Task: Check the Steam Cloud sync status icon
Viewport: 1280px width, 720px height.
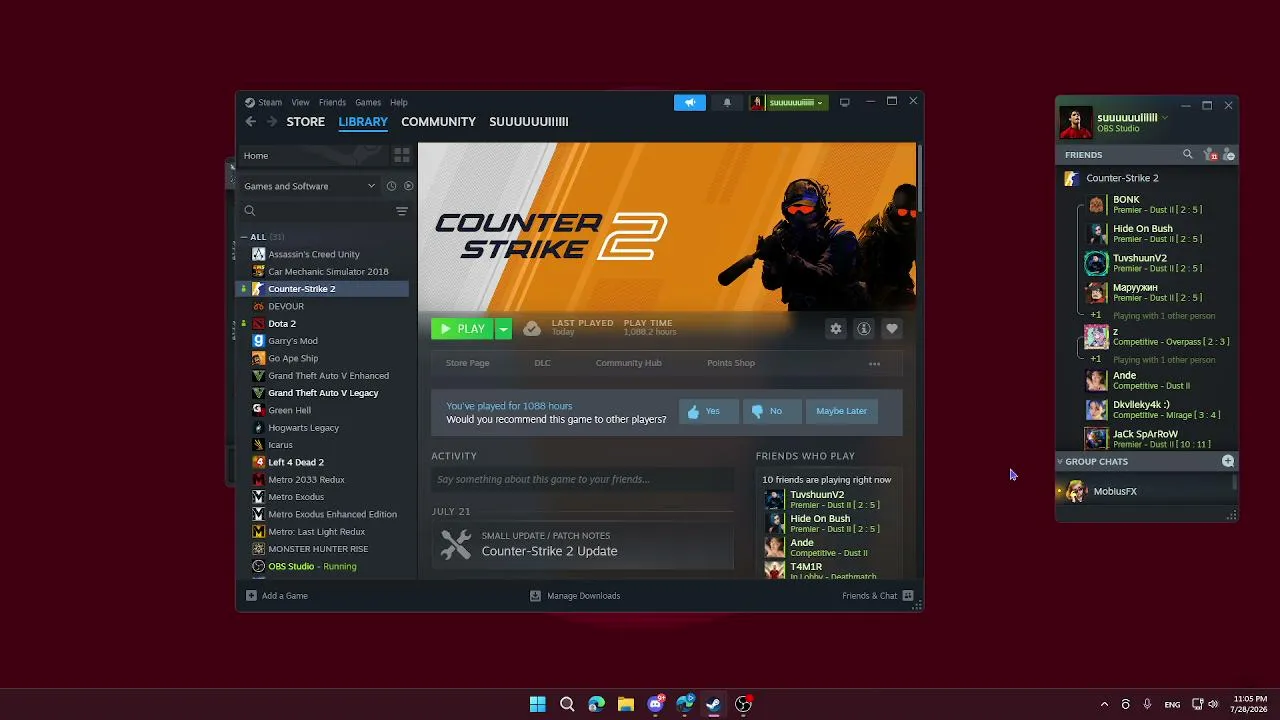Action: pos(532,328)
